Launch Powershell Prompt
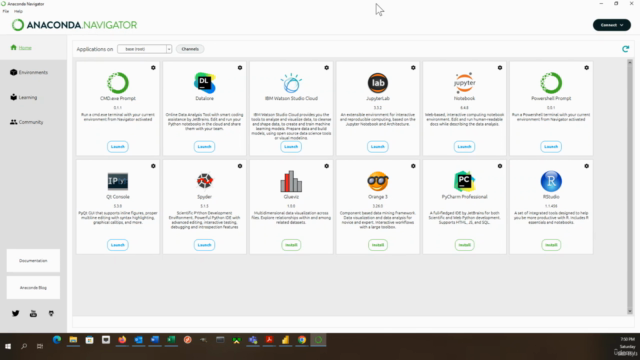The width and height of the screenshot is (640, 360). (x=551, y=147)
